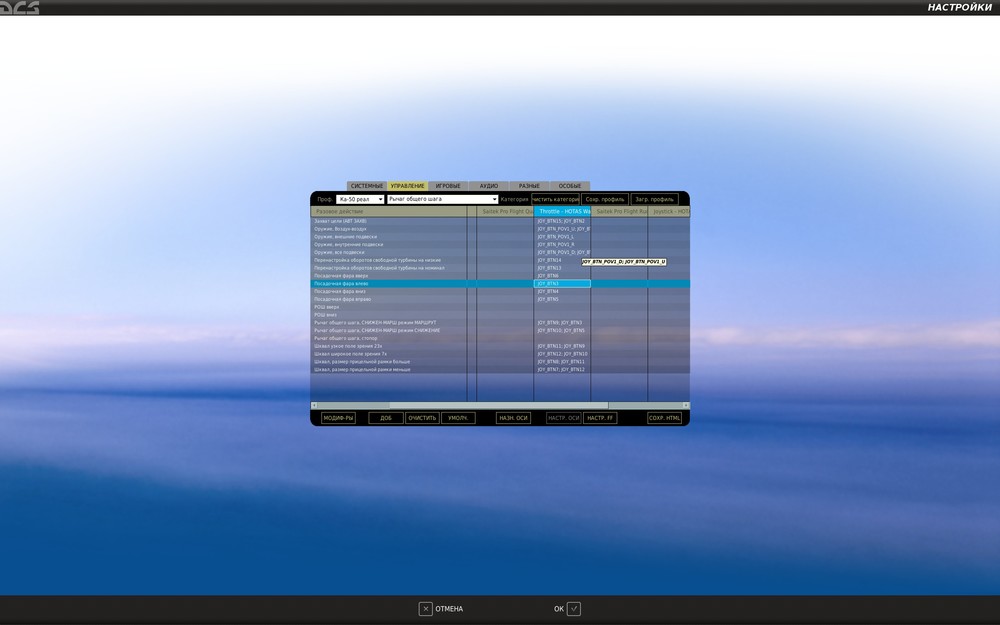Switch to the СИСТЕМНЫЕ tab
The image size is (1000, 625).
[x=368, y=185]
